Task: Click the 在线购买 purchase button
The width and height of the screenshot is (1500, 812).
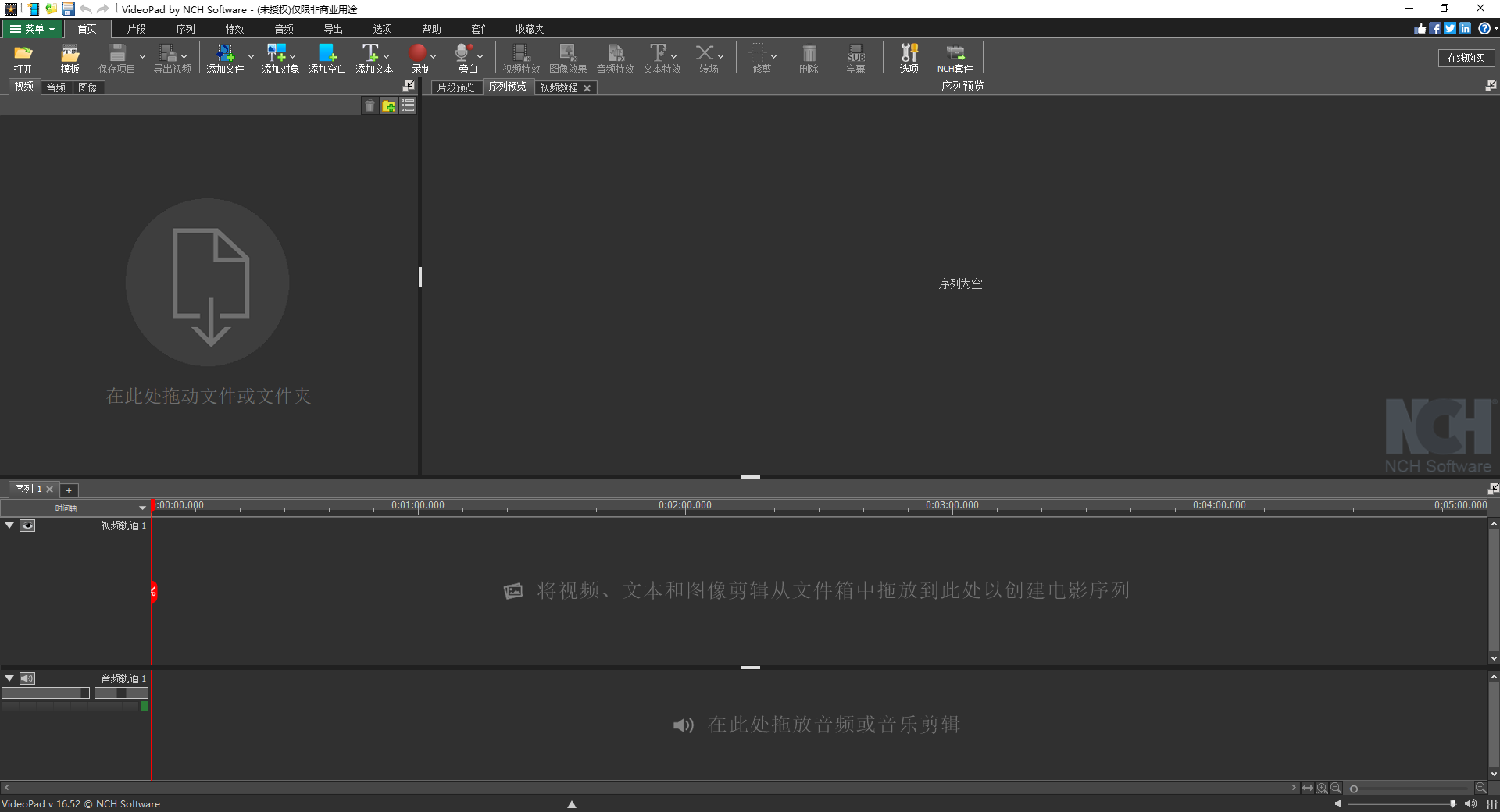Action: pos(1466,57)
